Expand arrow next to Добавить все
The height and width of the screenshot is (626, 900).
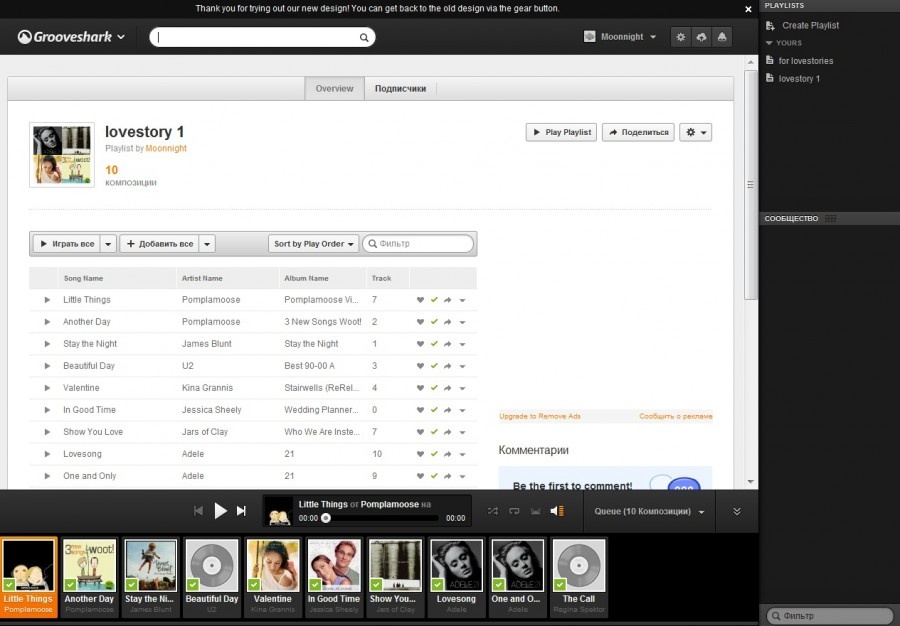(x=207, y=244)
